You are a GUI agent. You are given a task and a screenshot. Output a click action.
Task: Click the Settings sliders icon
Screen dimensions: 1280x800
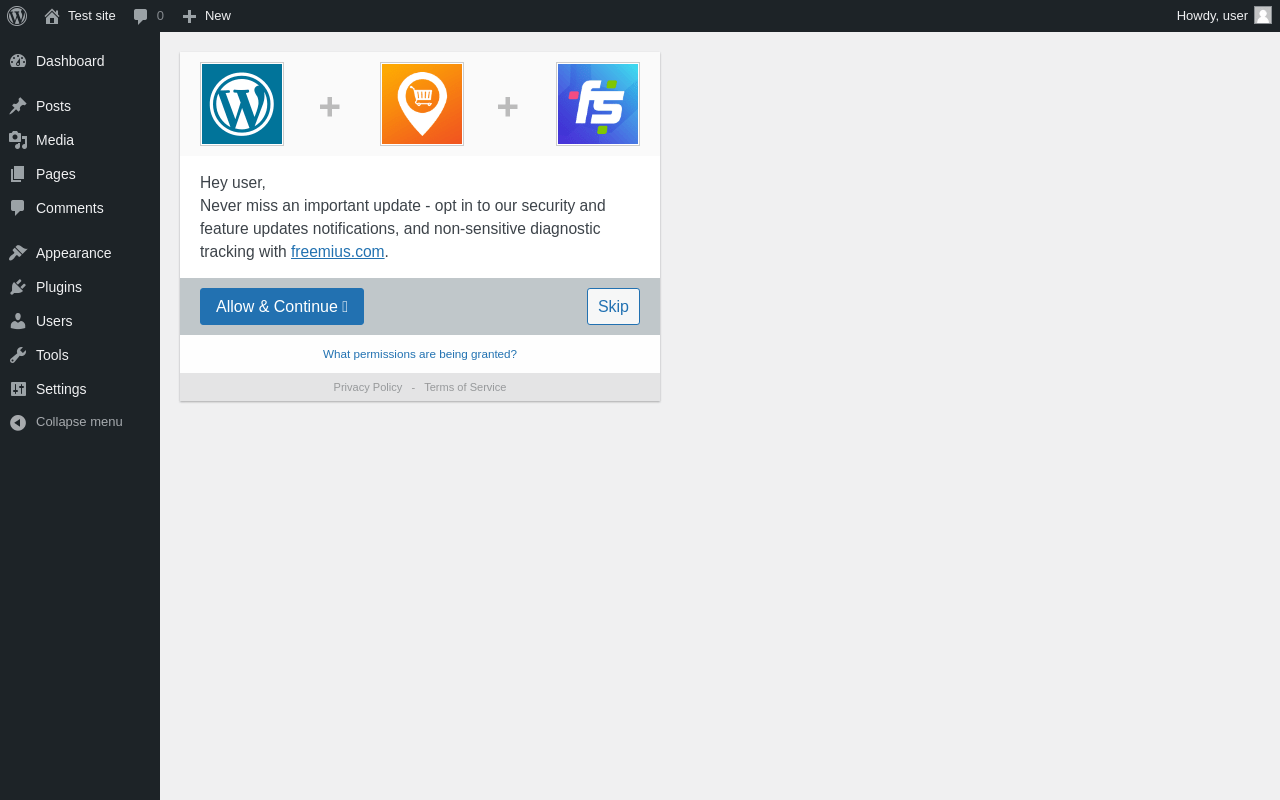click(18, 389)
